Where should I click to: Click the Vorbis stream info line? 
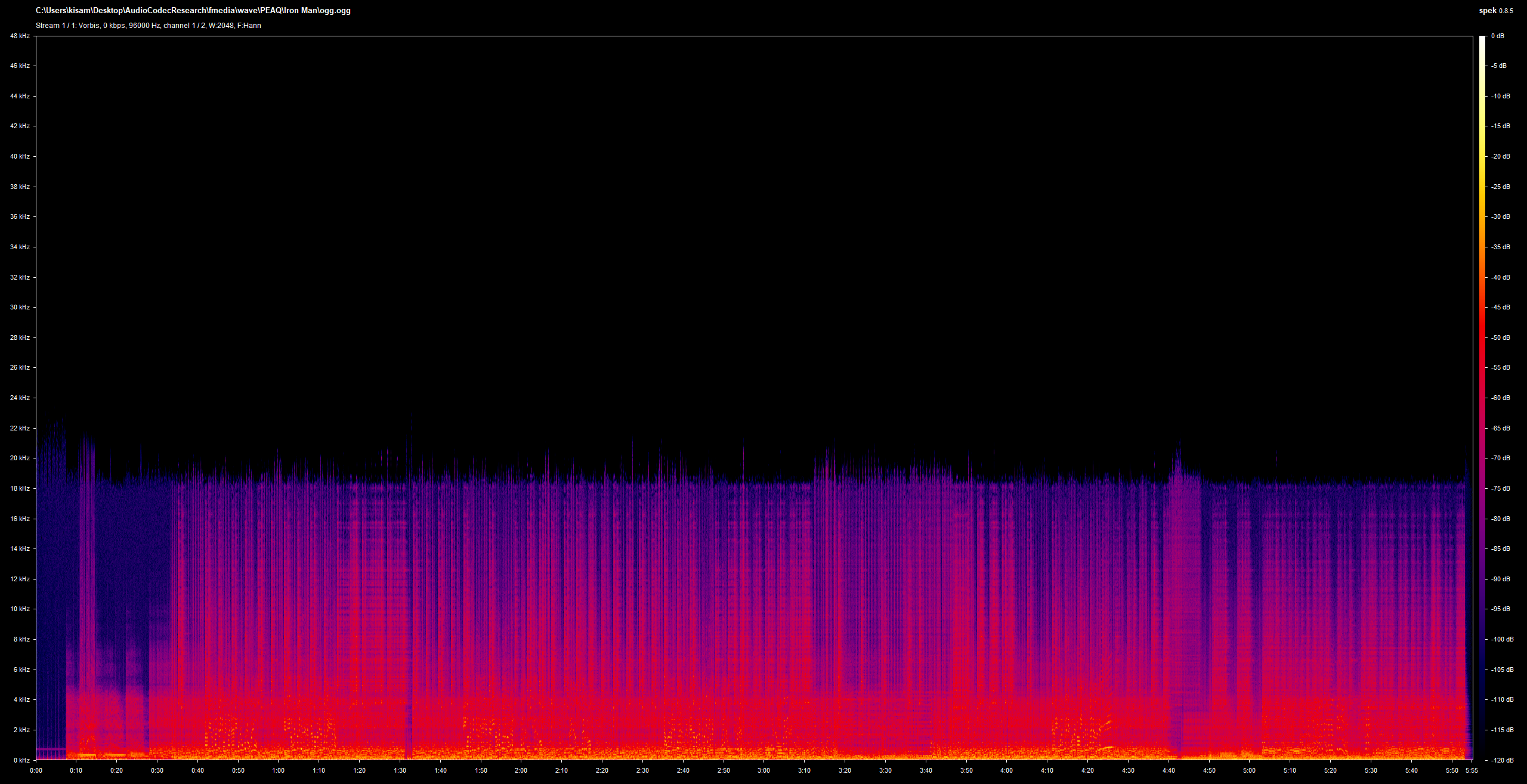(148, 26)
